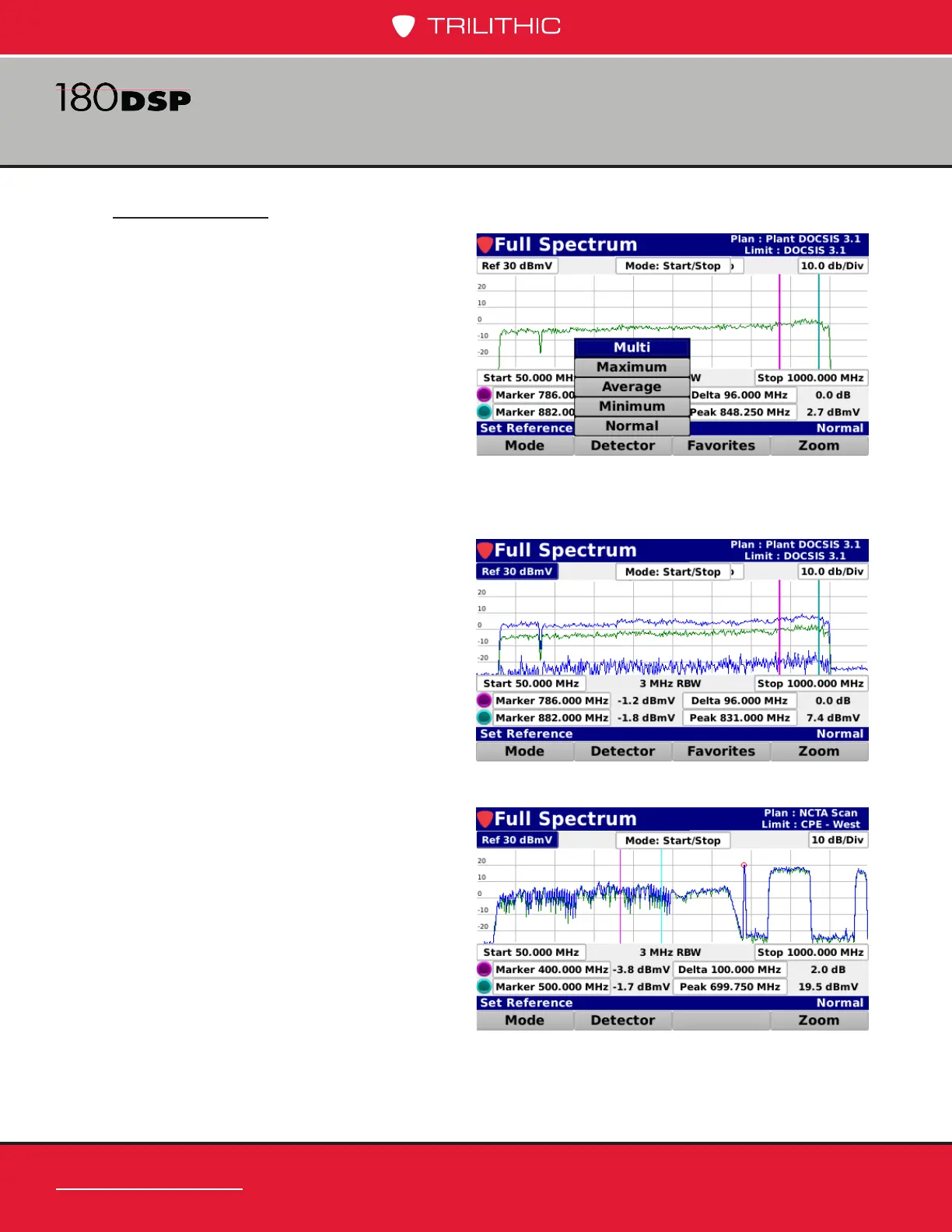Screen dimensions: 952x1232
Task: Click Zoom on the NCTA Scan screen
Action: [x=819, y=1020]
